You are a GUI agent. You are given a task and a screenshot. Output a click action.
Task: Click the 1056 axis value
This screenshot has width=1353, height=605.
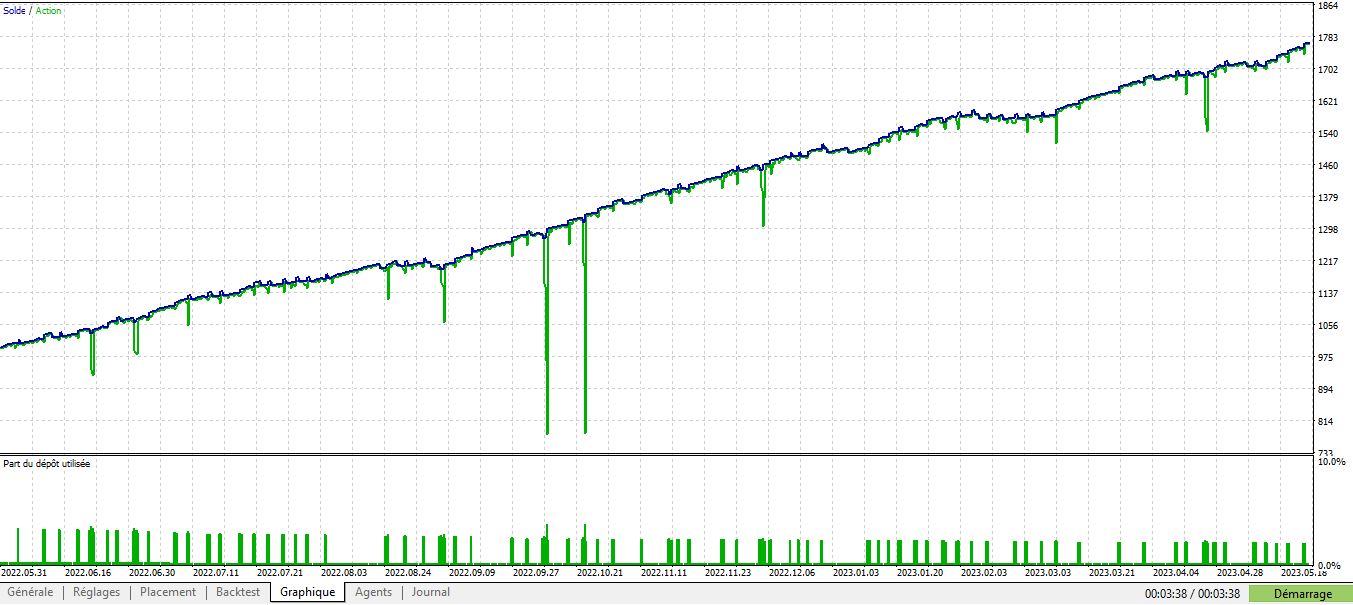1329,326
